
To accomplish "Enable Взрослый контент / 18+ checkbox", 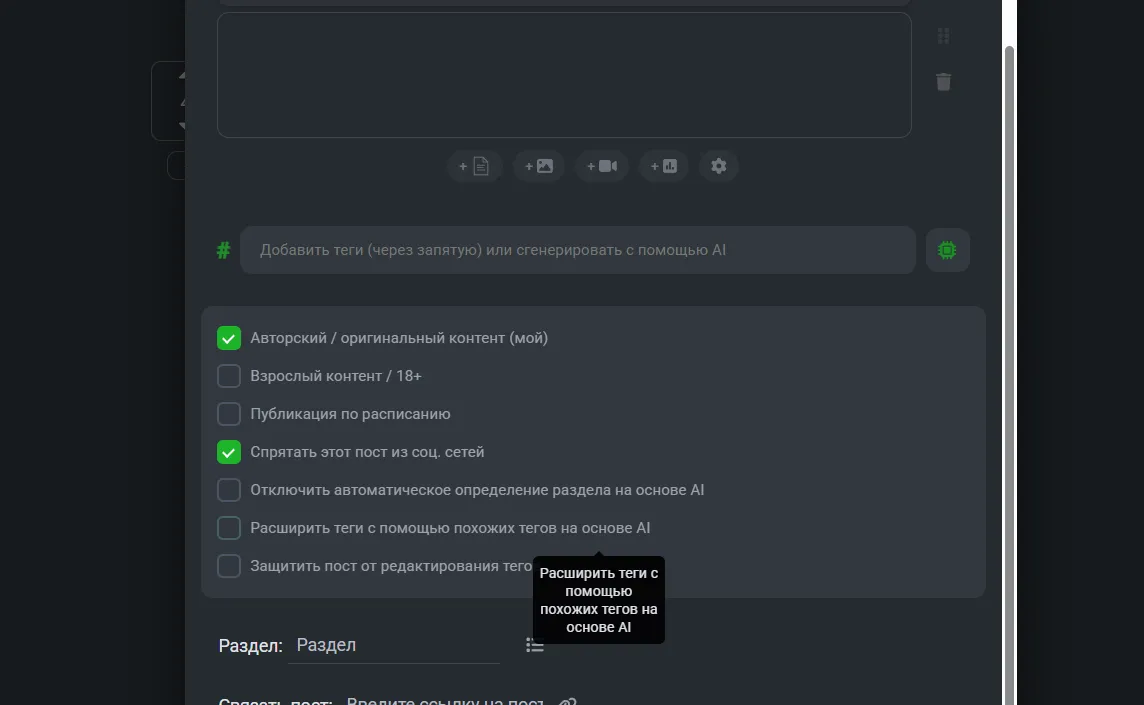I will coord(229,376).
